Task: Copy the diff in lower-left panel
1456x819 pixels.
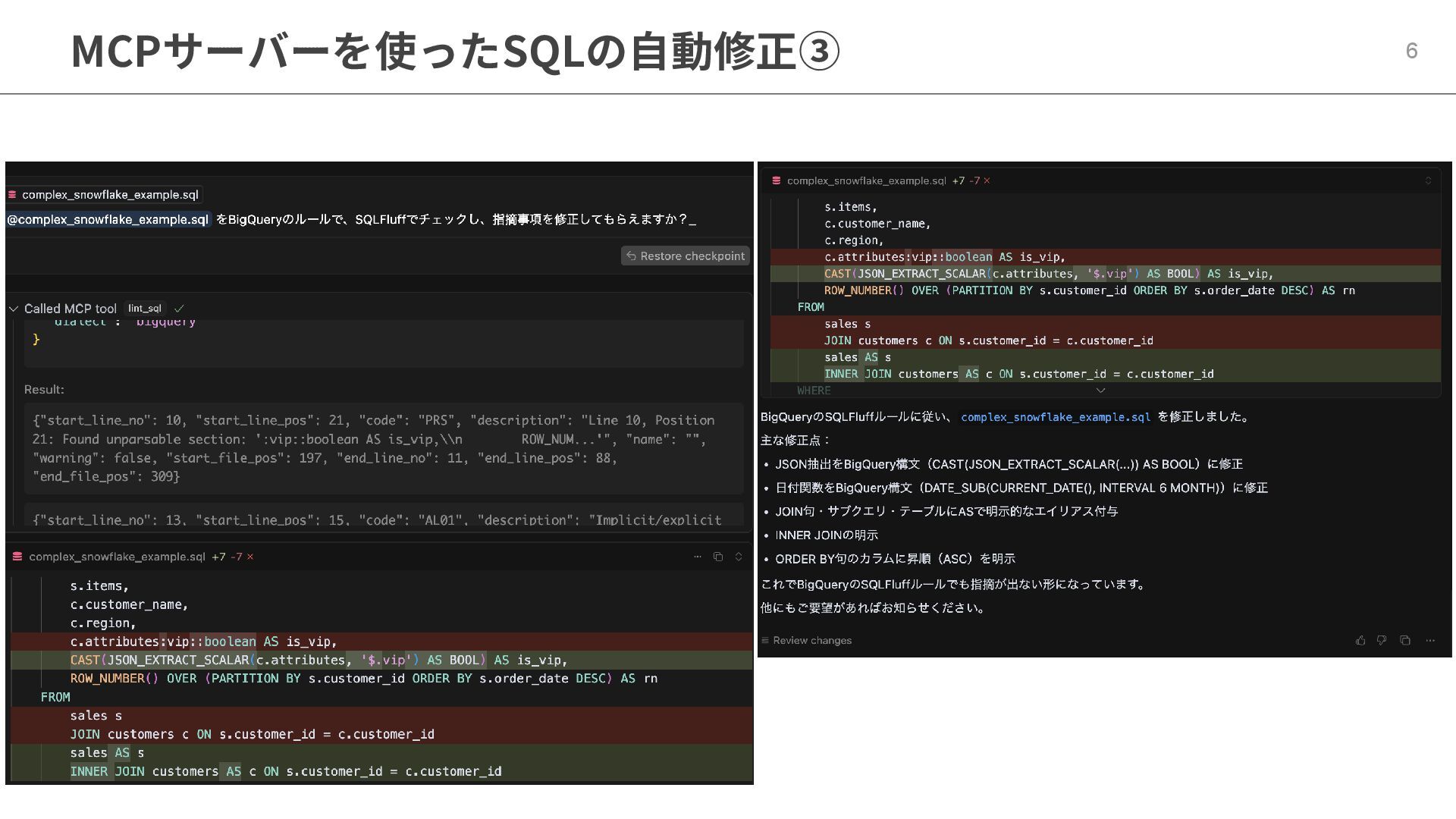Action: pyautogui.click(x=718, y=557)
